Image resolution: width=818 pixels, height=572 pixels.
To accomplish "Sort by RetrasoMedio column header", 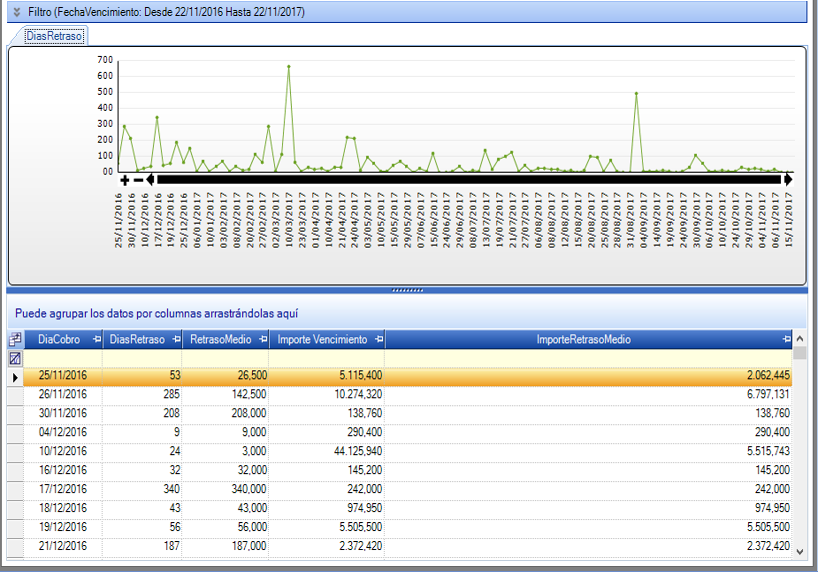I will 221,340.
